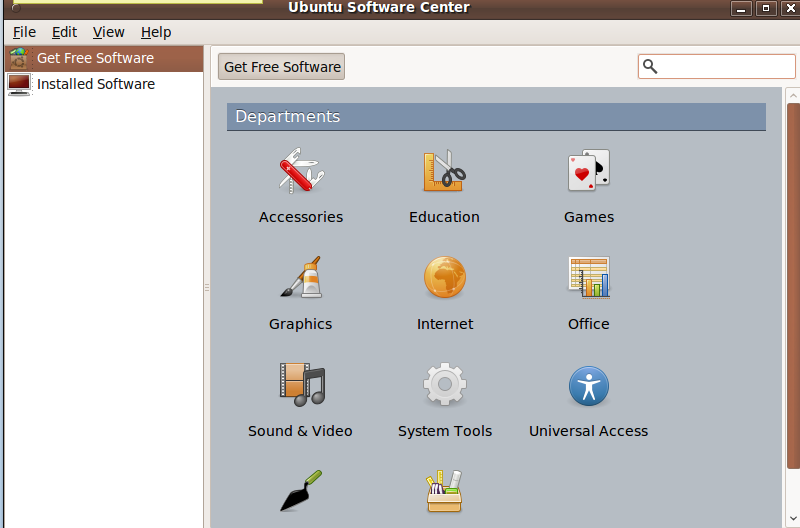
Task: Open the Office spreadsheet chart icon
Action: tap(589, 278)
